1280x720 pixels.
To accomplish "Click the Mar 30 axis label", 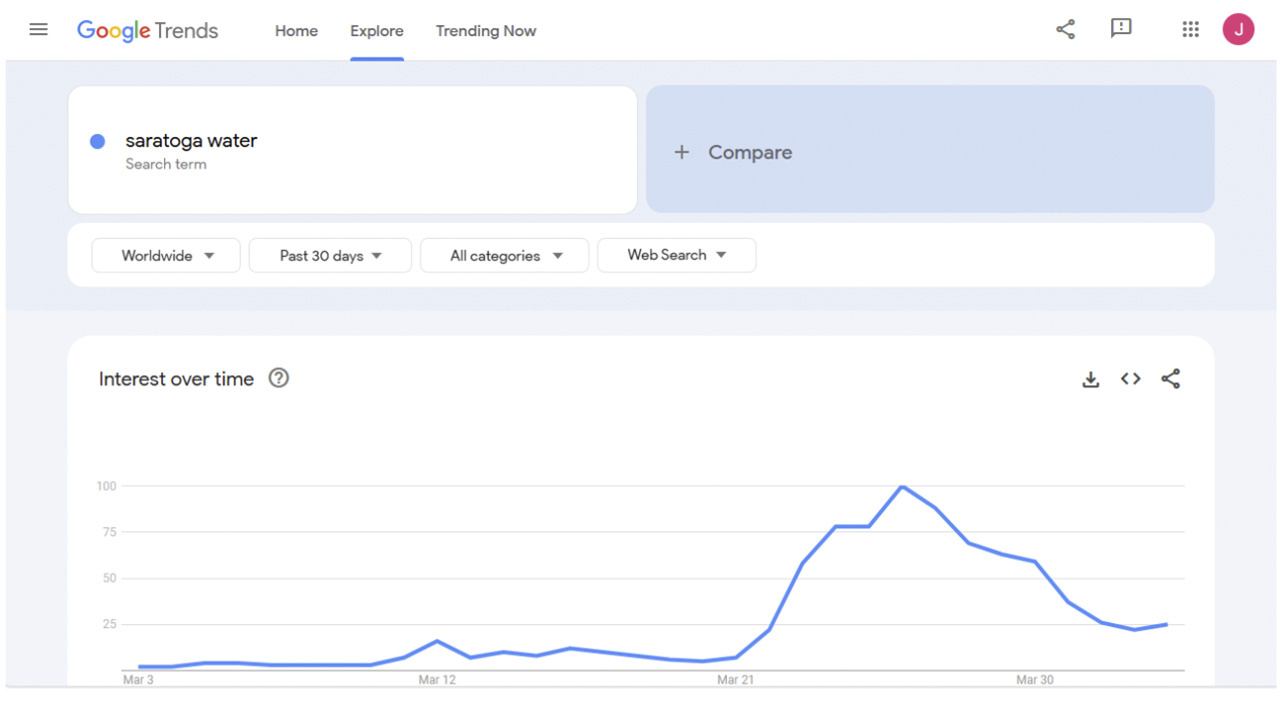I will coord(1035,680).
